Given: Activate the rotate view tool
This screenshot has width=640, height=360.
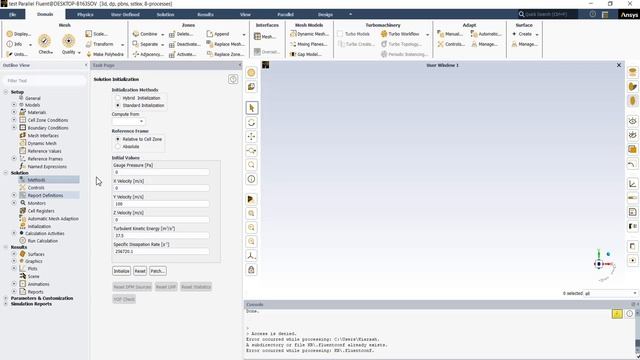Looking at the screenshot, I should coord(251,122).
